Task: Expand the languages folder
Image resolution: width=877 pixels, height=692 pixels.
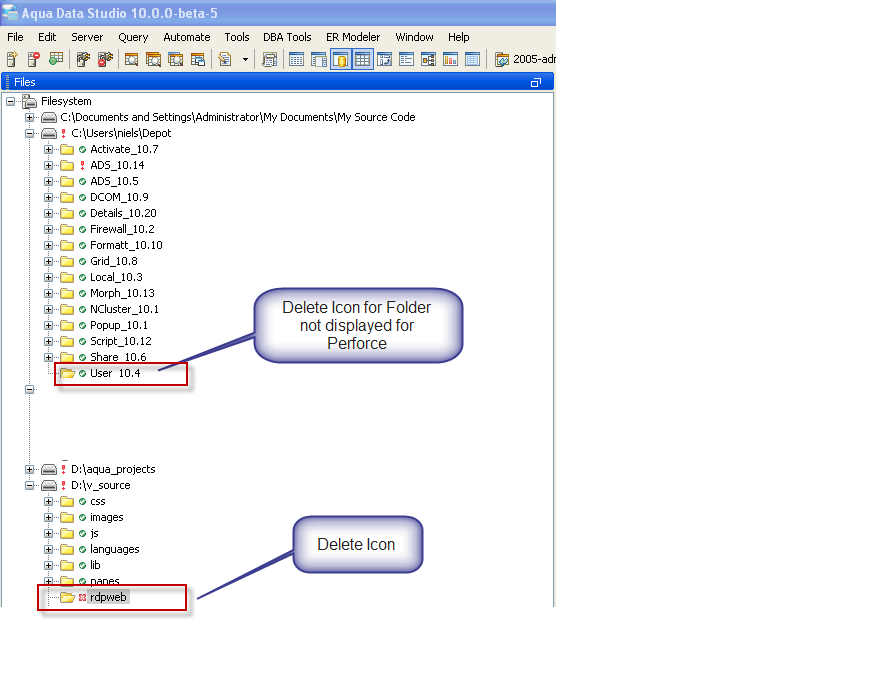Action: [x=49, y=549]
